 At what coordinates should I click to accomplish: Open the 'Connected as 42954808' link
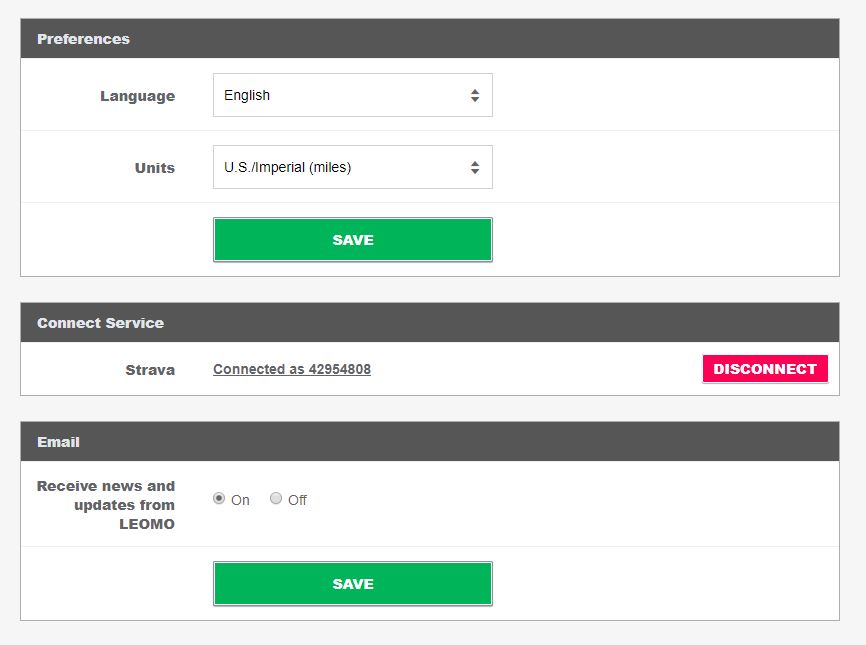[x=292, y=369]
